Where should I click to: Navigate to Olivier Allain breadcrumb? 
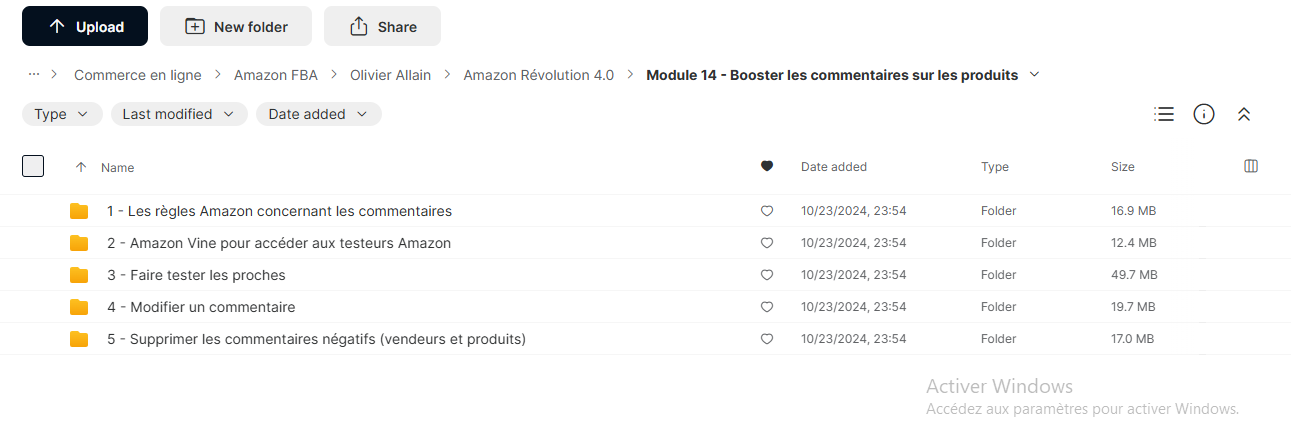390,75
